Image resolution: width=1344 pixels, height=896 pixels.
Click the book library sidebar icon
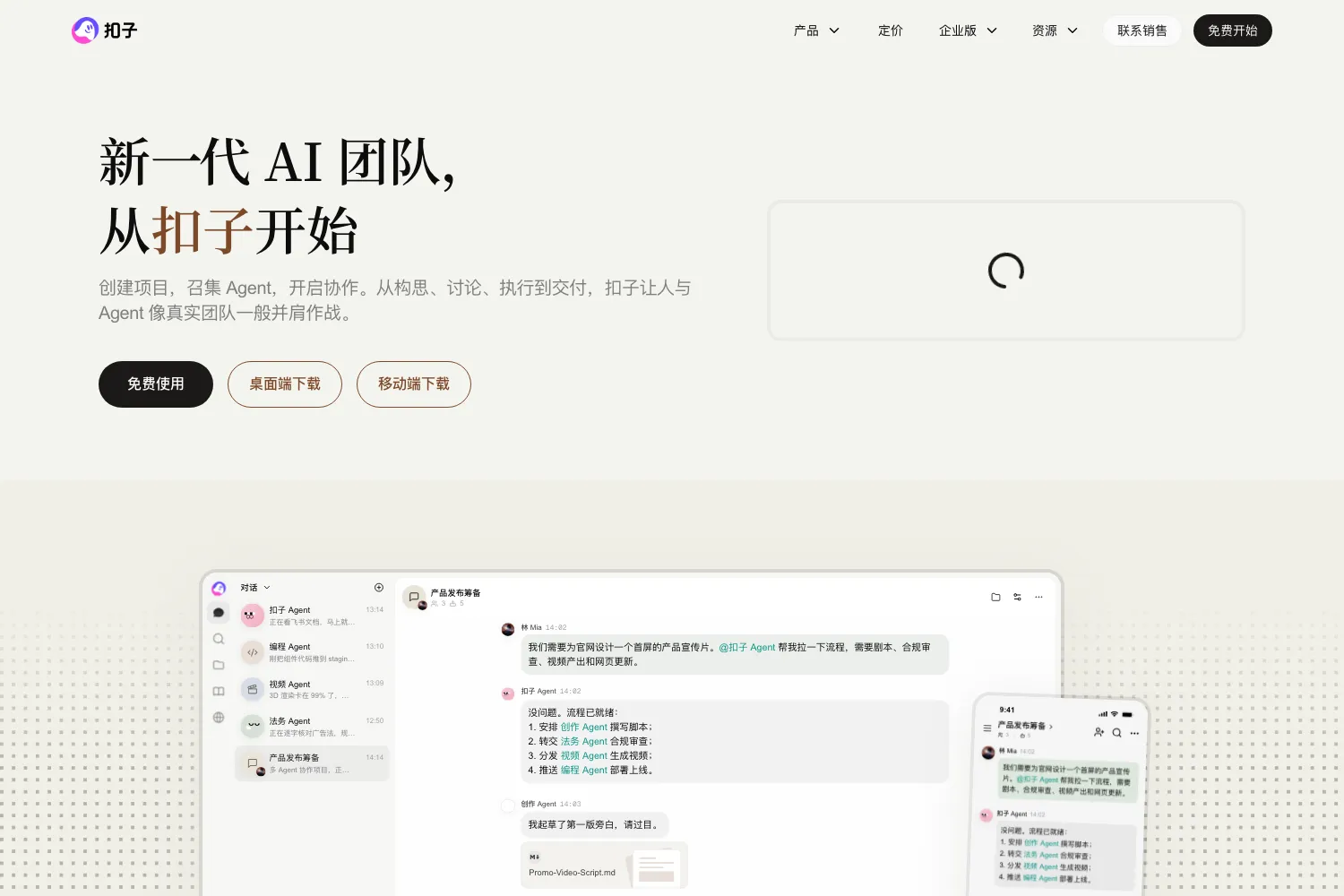(x=219, y=691)
